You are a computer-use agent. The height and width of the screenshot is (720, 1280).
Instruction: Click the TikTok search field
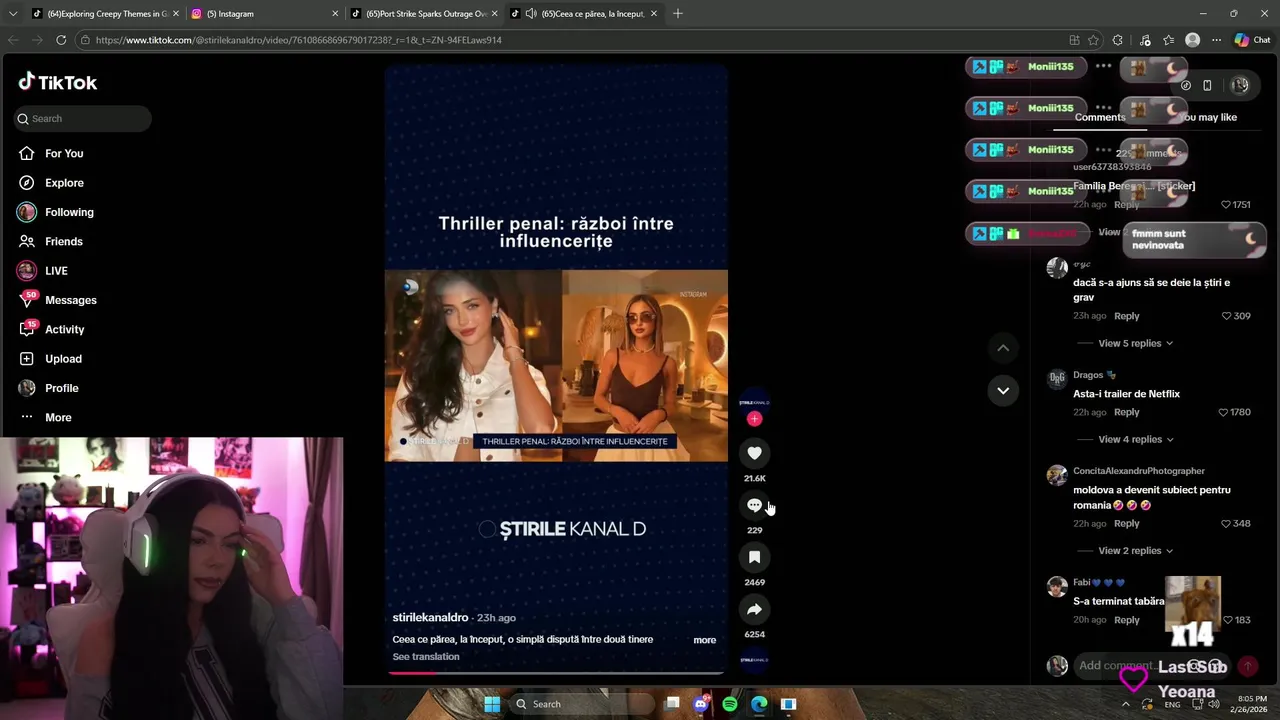pos(82,118)
